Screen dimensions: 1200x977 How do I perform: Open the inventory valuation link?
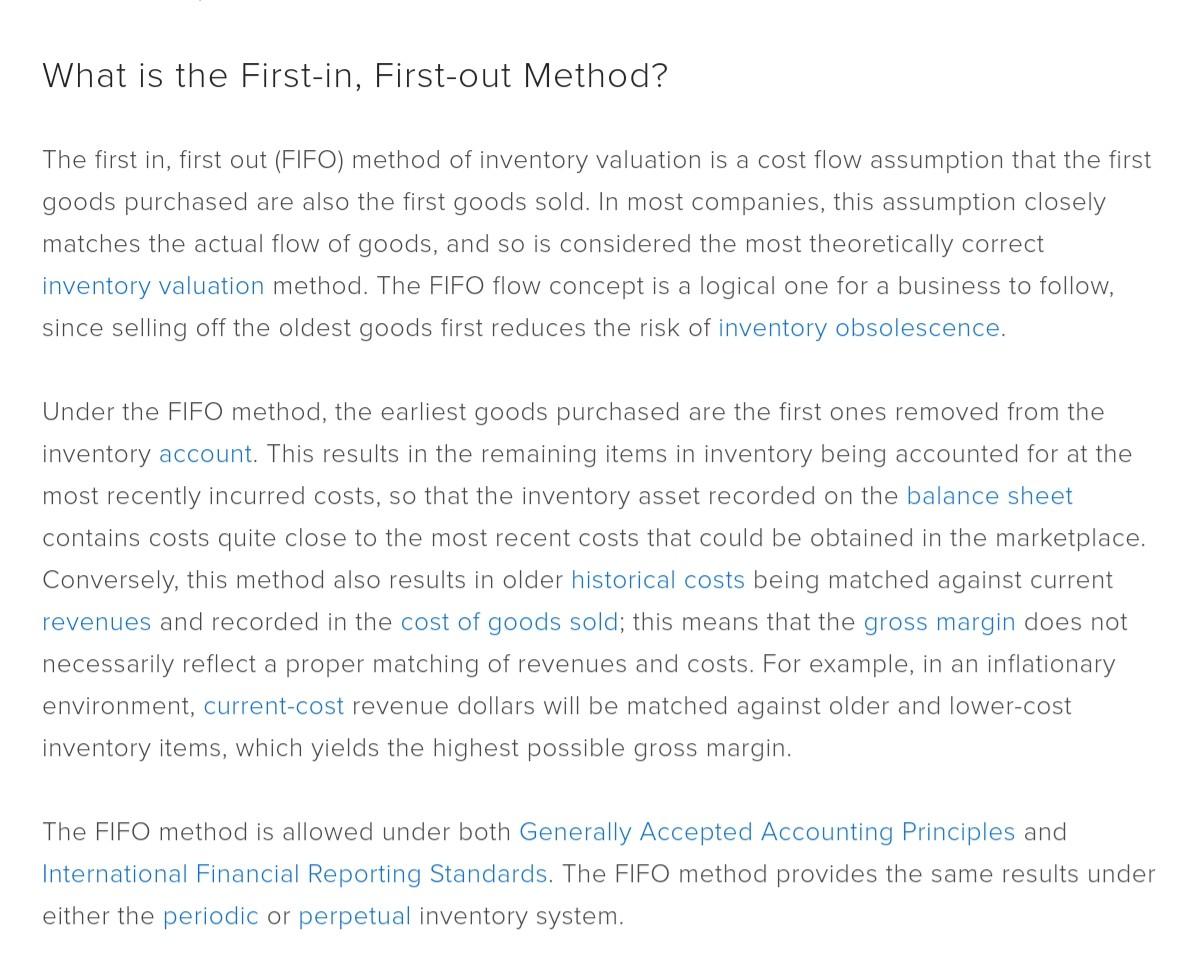pyautogui.click(x=153, y=286)
